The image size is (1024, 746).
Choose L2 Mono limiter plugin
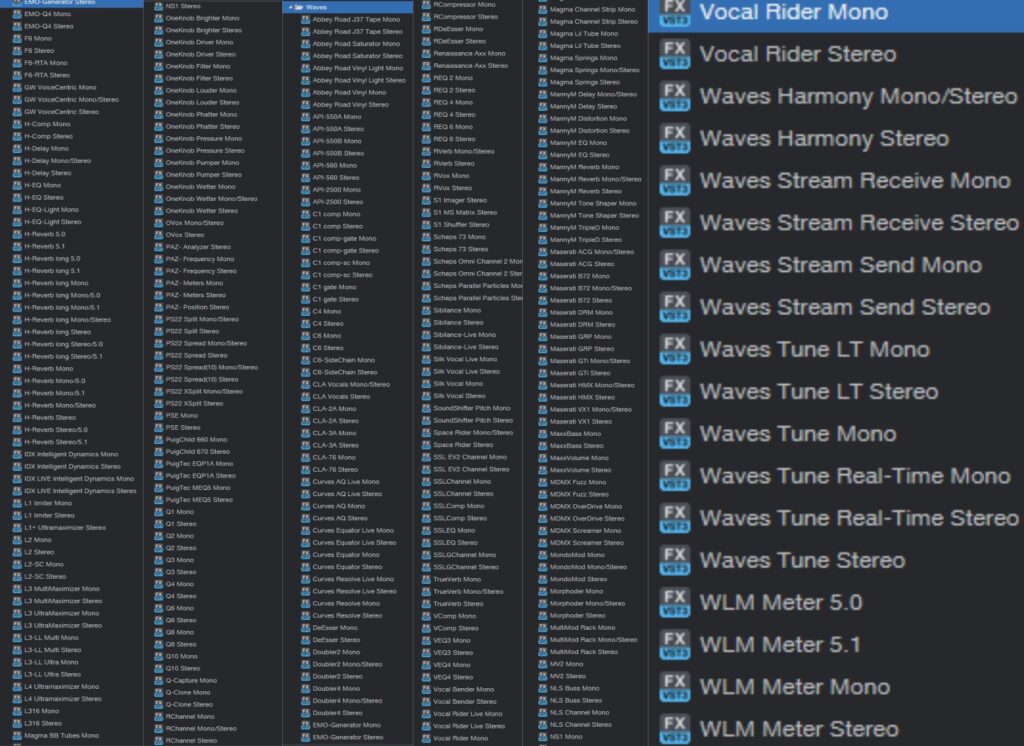pos(39,540)
